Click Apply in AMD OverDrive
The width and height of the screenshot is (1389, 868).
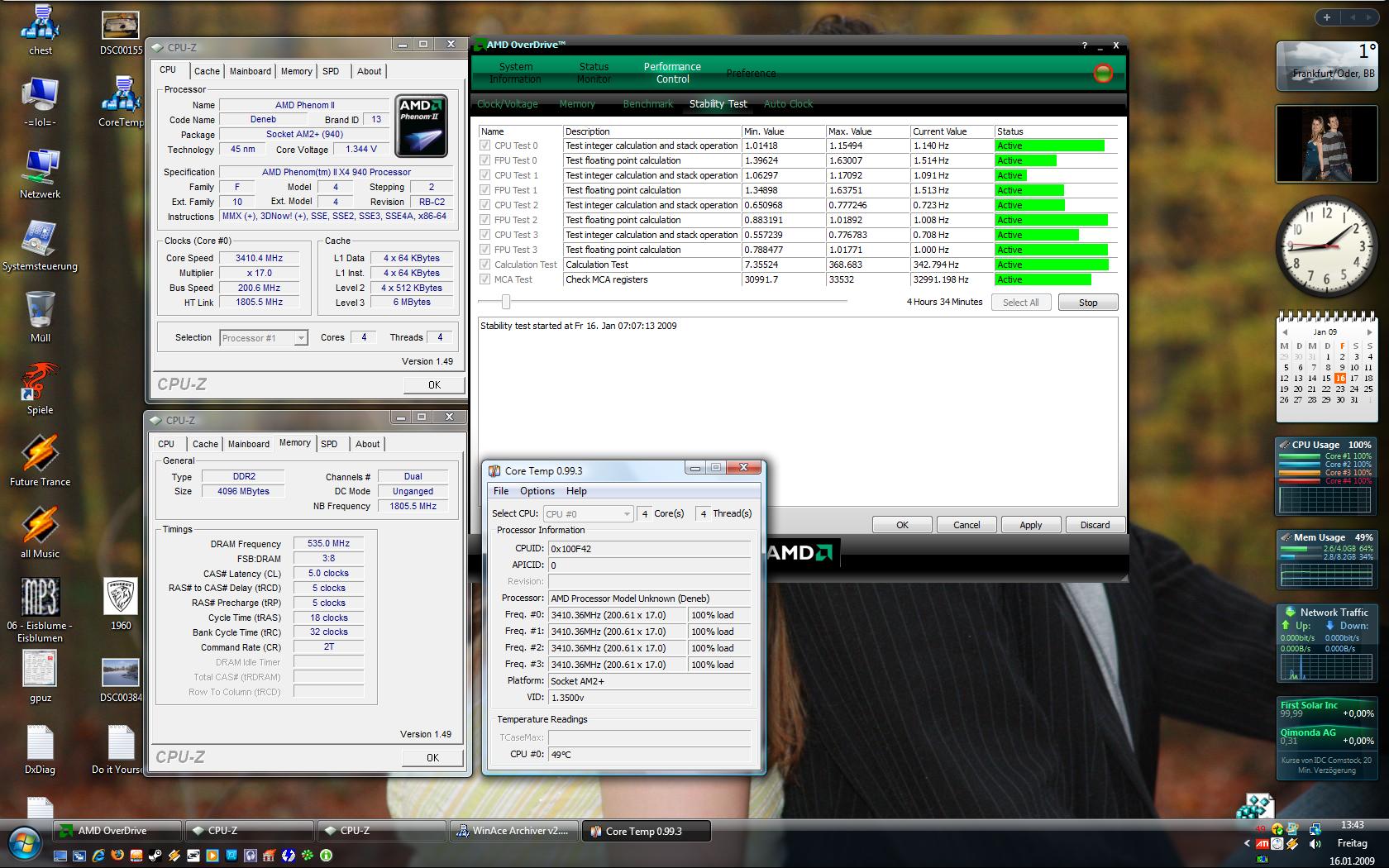point(1031,525)
